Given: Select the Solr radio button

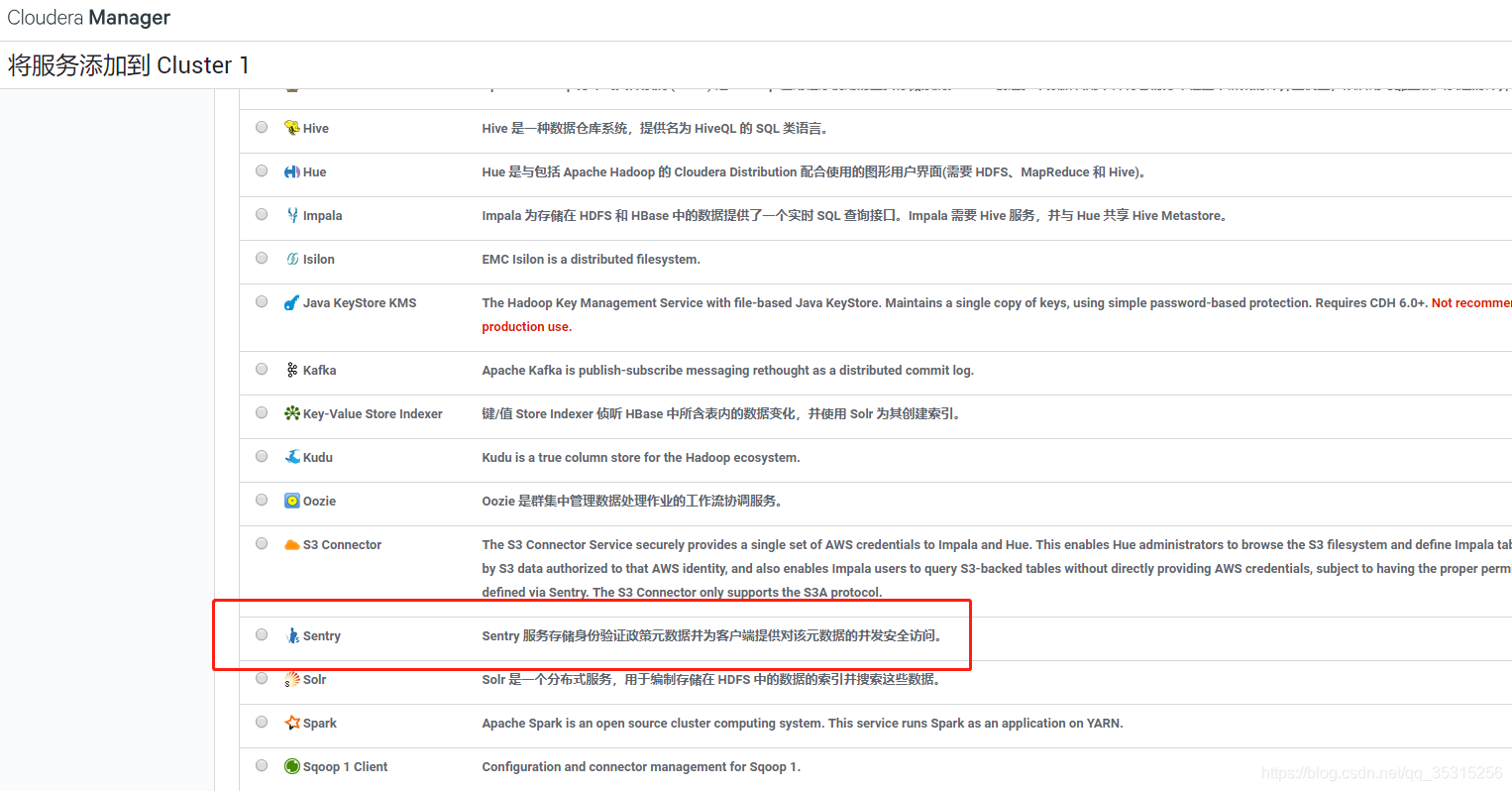Looking at the screenshot, I should (262, 678).
